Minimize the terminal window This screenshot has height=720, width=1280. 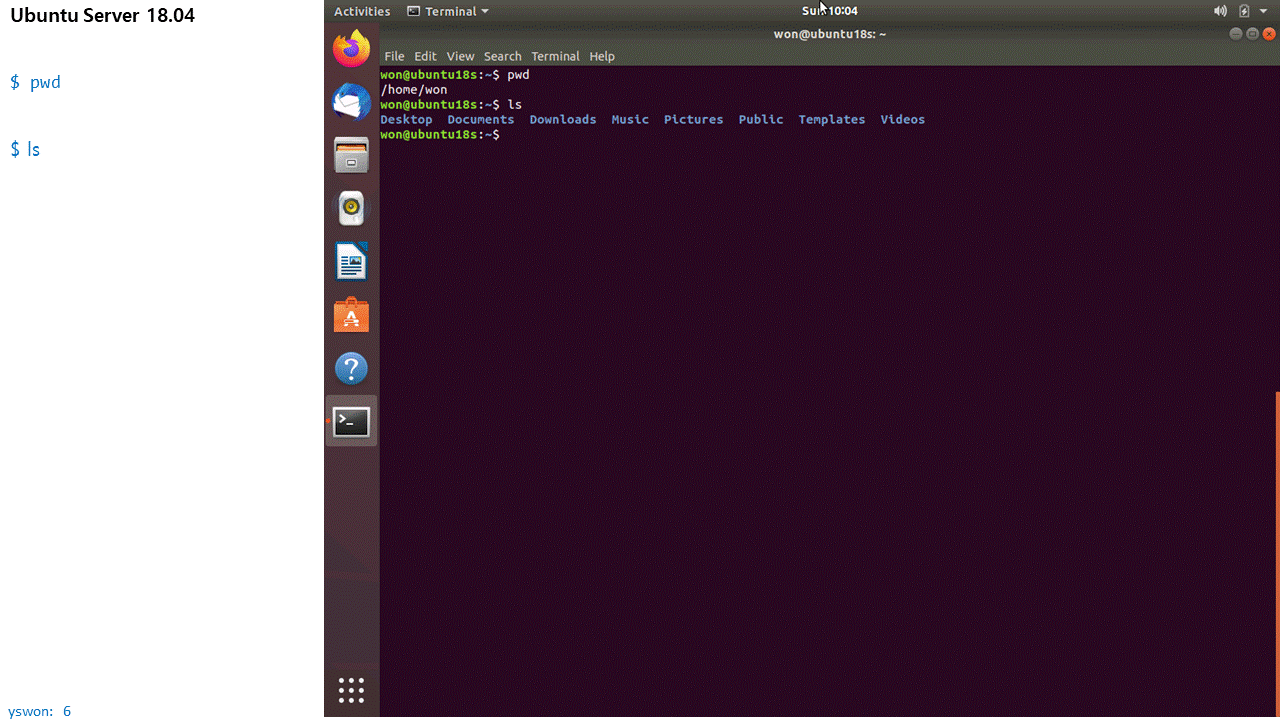pos(1235,33)
